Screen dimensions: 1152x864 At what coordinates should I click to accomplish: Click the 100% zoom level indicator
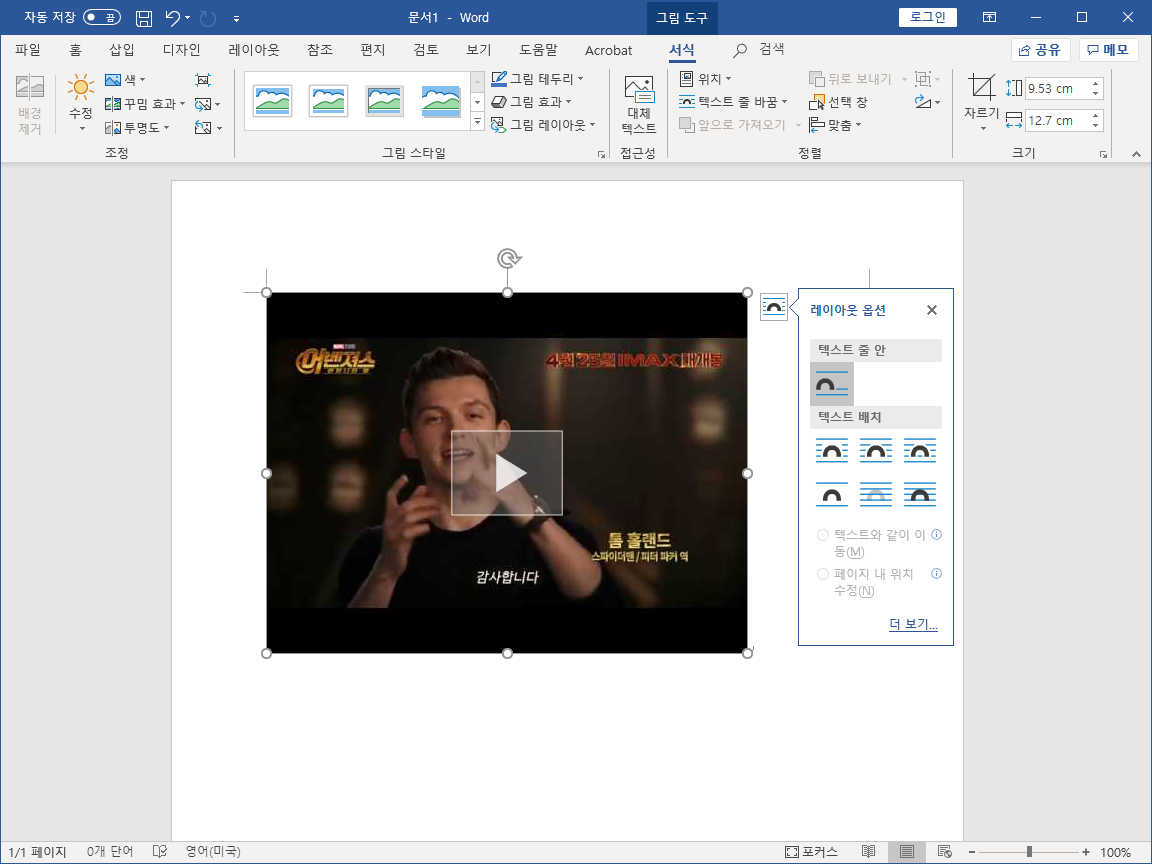(x=1115, y=852)
